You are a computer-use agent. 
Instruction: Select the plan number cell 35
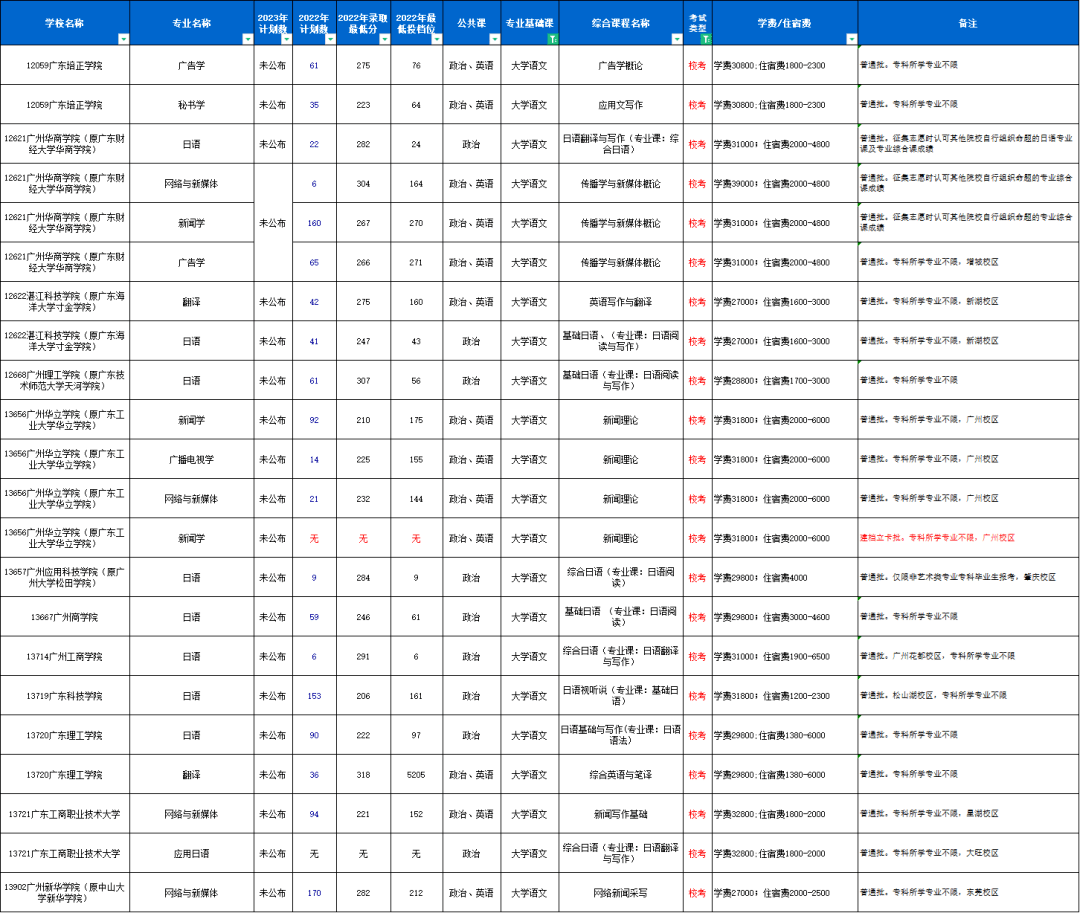click(314, 105)
